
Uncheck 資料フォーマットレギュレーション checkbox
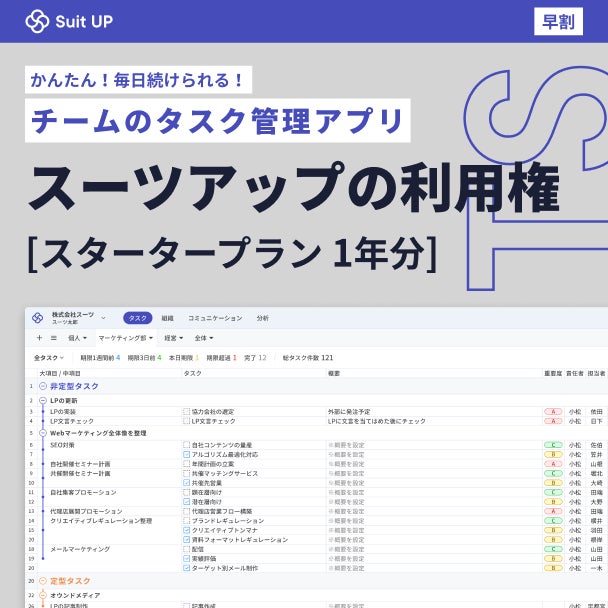tap(187, 539)
